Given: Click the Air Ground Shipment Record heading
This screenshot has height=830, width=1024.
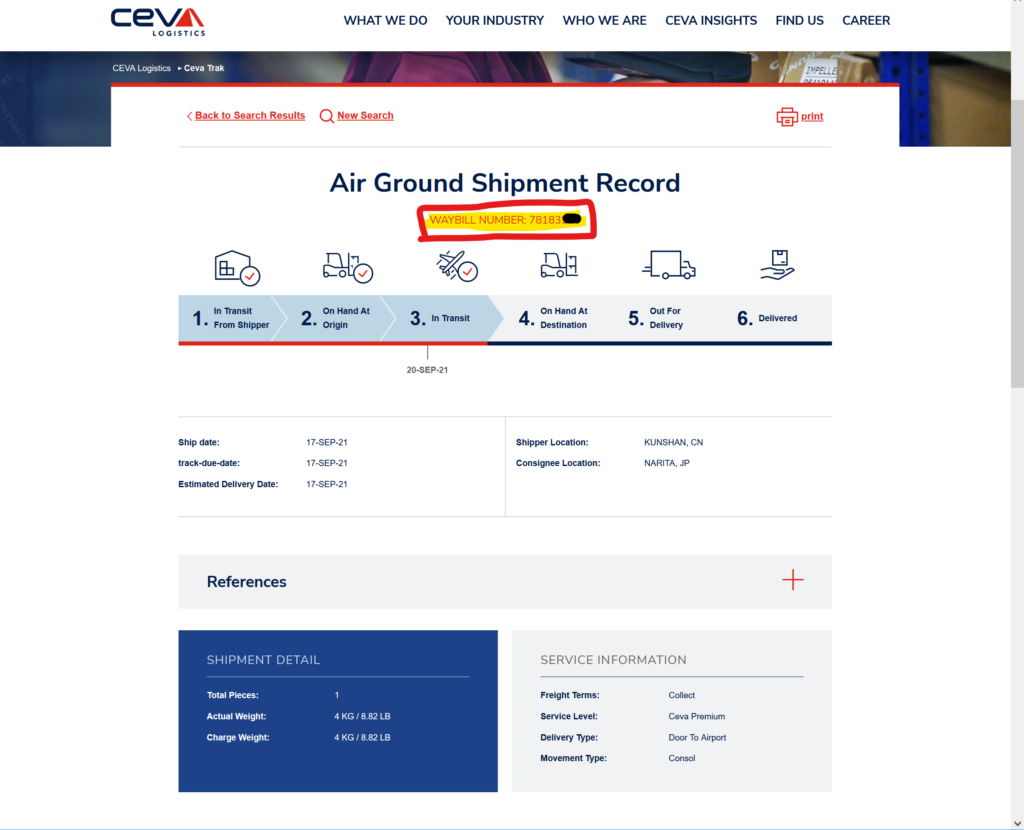Looking at the screenshot, I should click(x=505, y=183).
